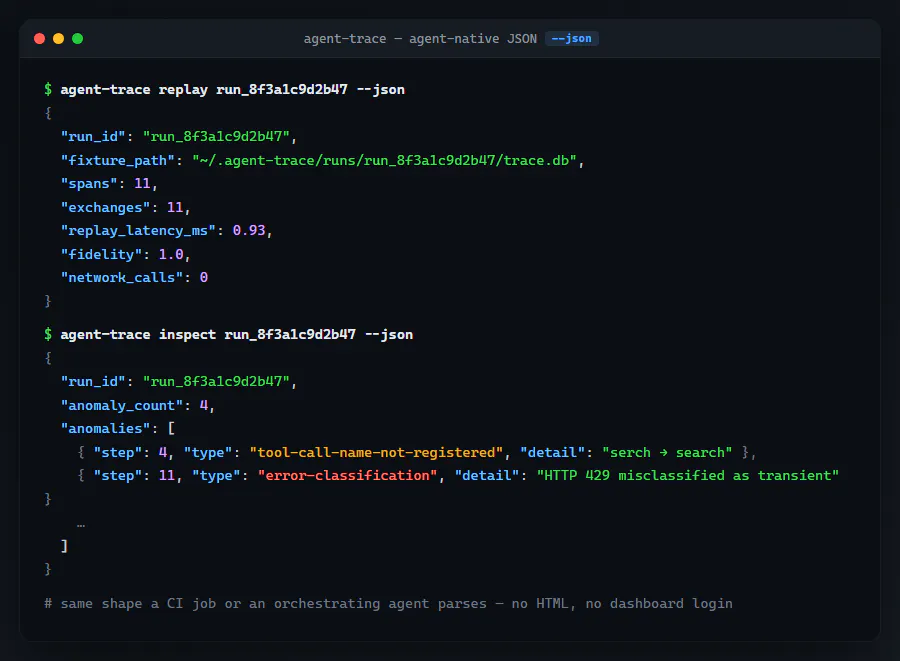The height and width of the screenshot is (661, 900).
Task: Click "HTTP 429 misclassified as transient" detail
Action: tap(688, 476)
